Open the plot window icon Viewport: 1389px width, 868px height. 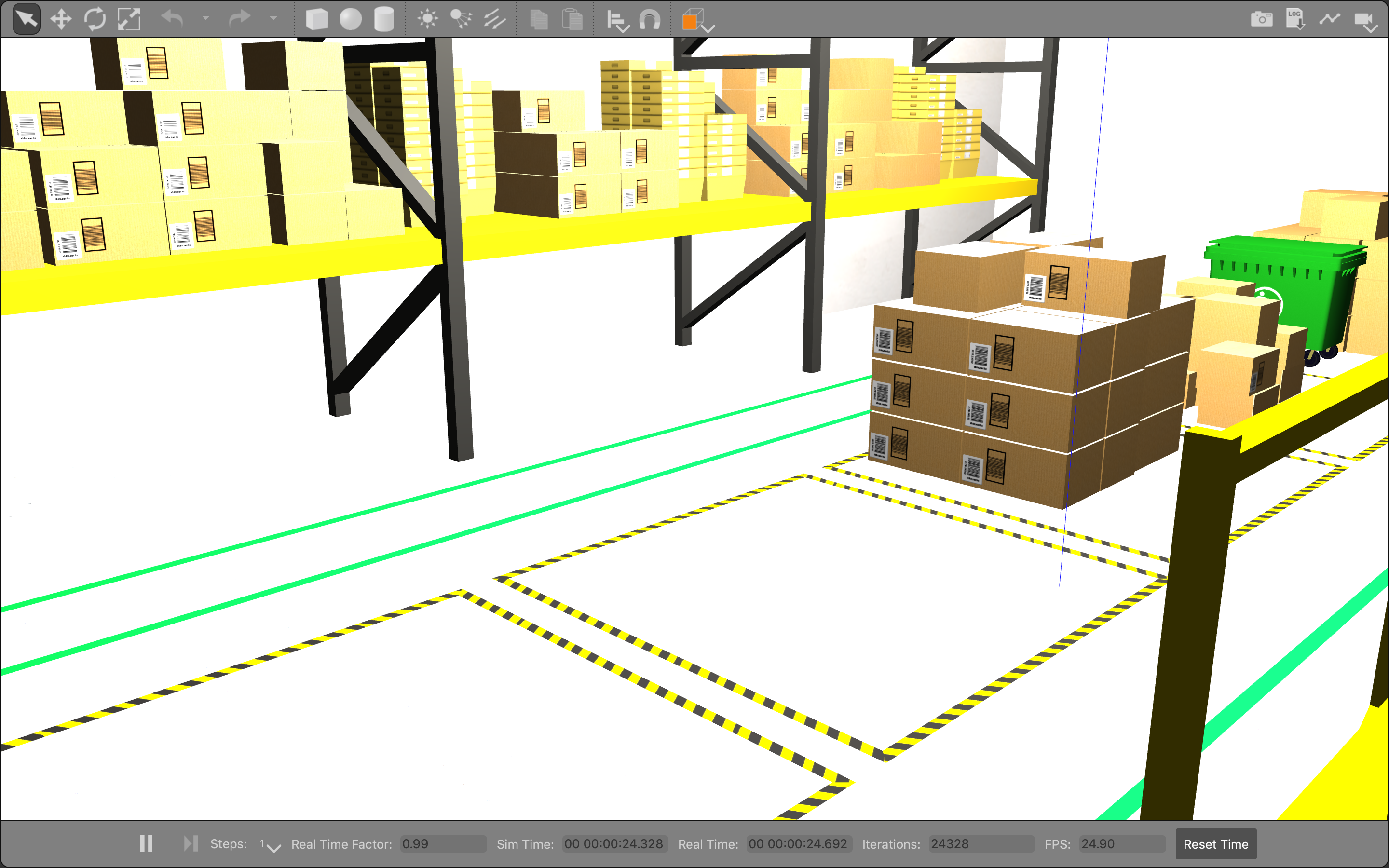point(1329,19)
